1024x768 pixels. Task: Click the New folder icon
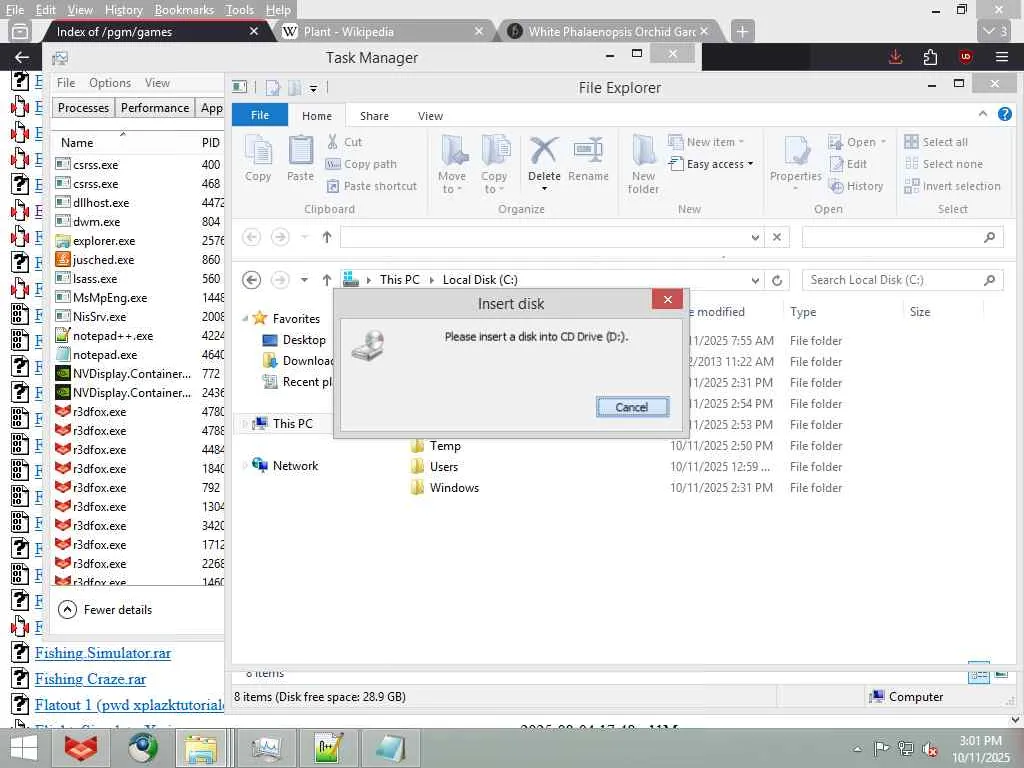(643, 151)
